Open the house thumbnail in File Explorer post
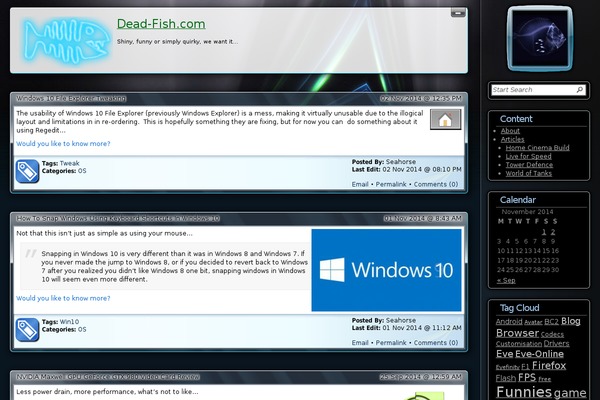600x400 pixels. [x=445, y=119]
